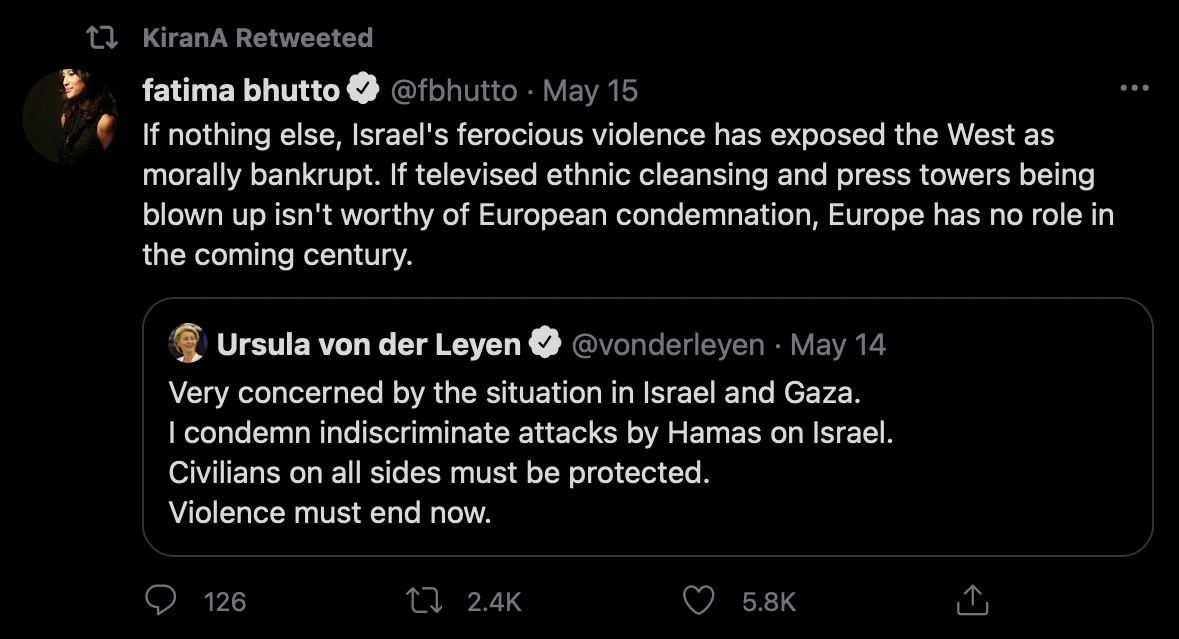Open Ursula von der Leyen's small avatar
Screen dimensions: 1179x639
pos(187,344)
